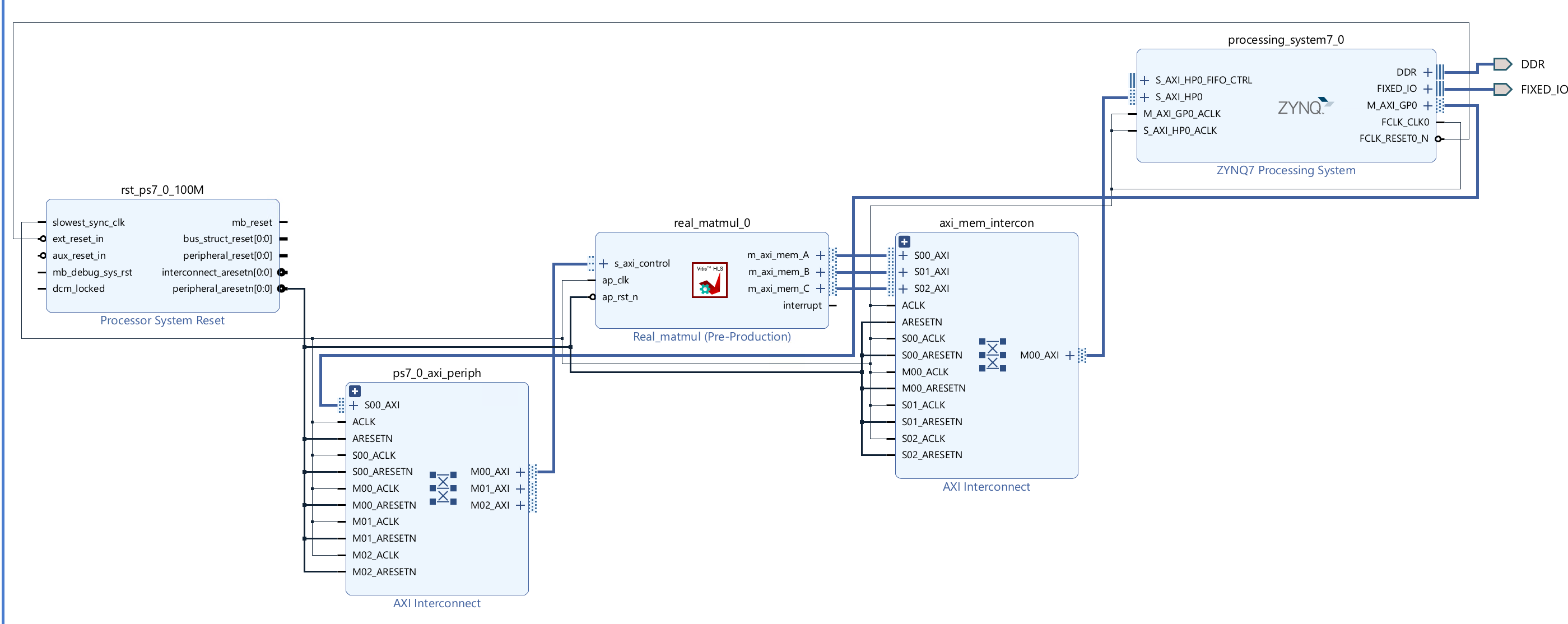The height and width of the screenshot is (624, 1568).
Task: Expand the s_axi_control interface pin
Action: point(604,264)
